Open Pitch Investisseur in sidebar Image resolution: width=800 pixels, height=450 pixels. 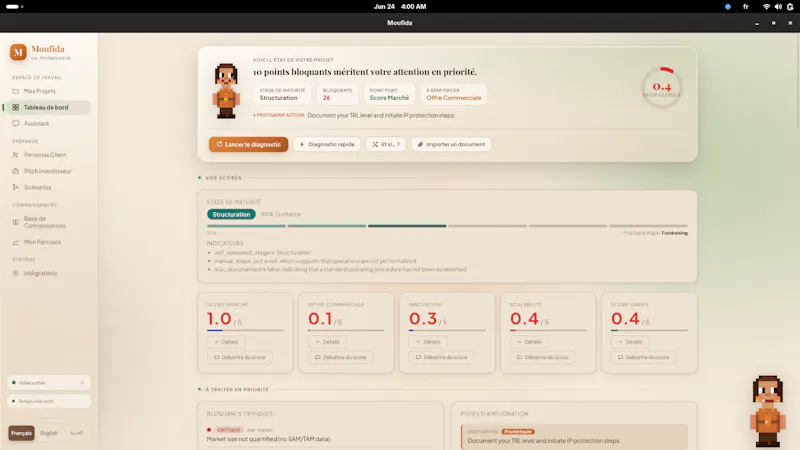(x=47, y=171)
